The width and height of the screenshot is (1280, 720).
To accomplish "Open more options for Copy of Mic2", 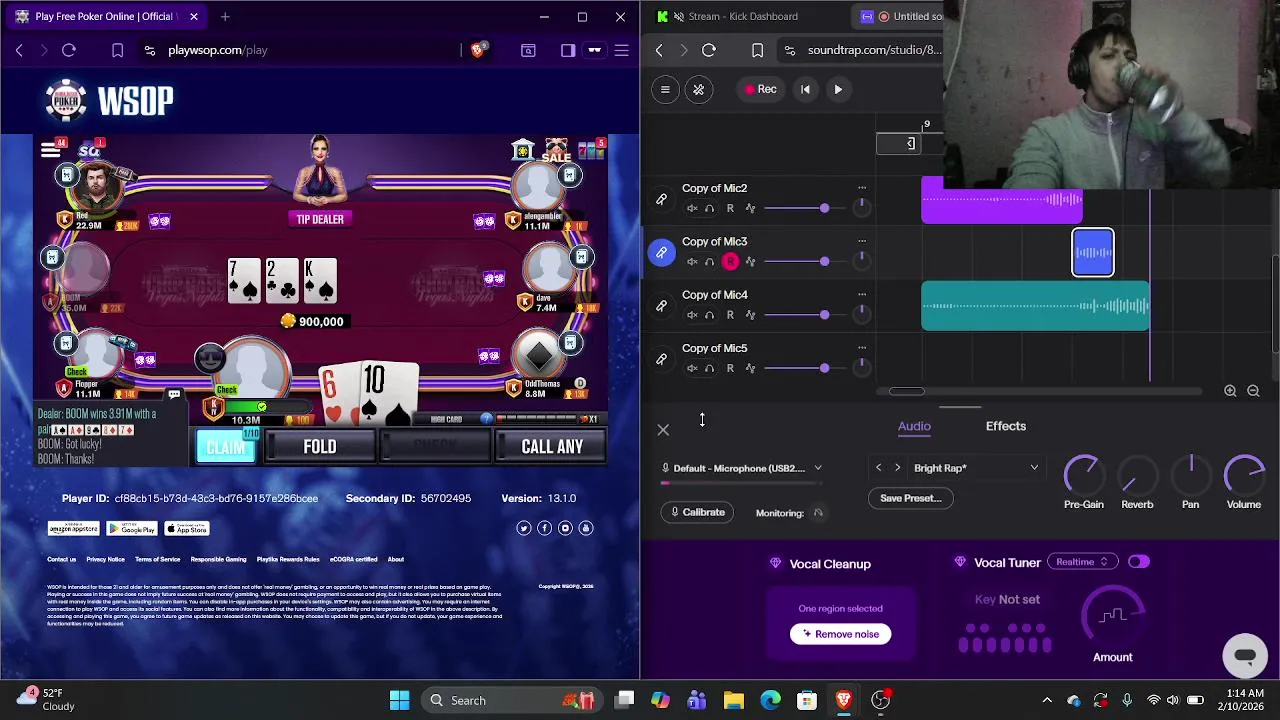I will click(x=862, y=188).
